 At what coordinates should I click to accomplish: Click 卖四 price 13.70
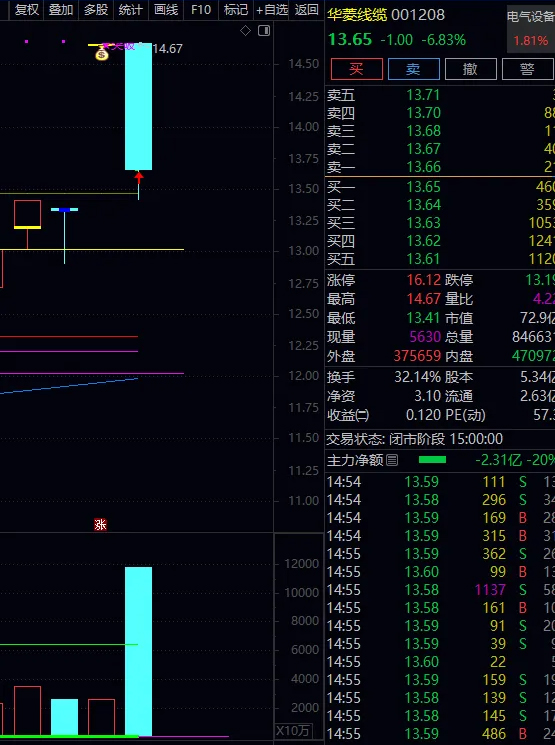click(423, 113)
